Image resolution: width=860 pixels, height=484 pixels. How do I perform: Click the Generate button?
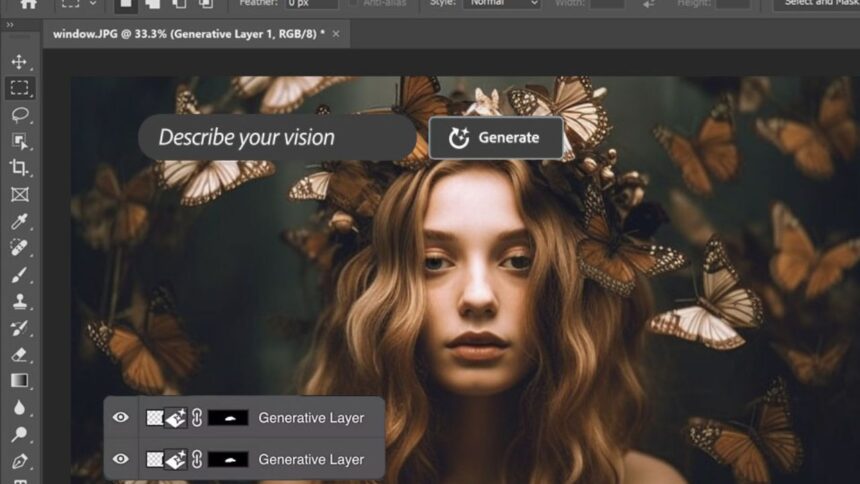496,138
